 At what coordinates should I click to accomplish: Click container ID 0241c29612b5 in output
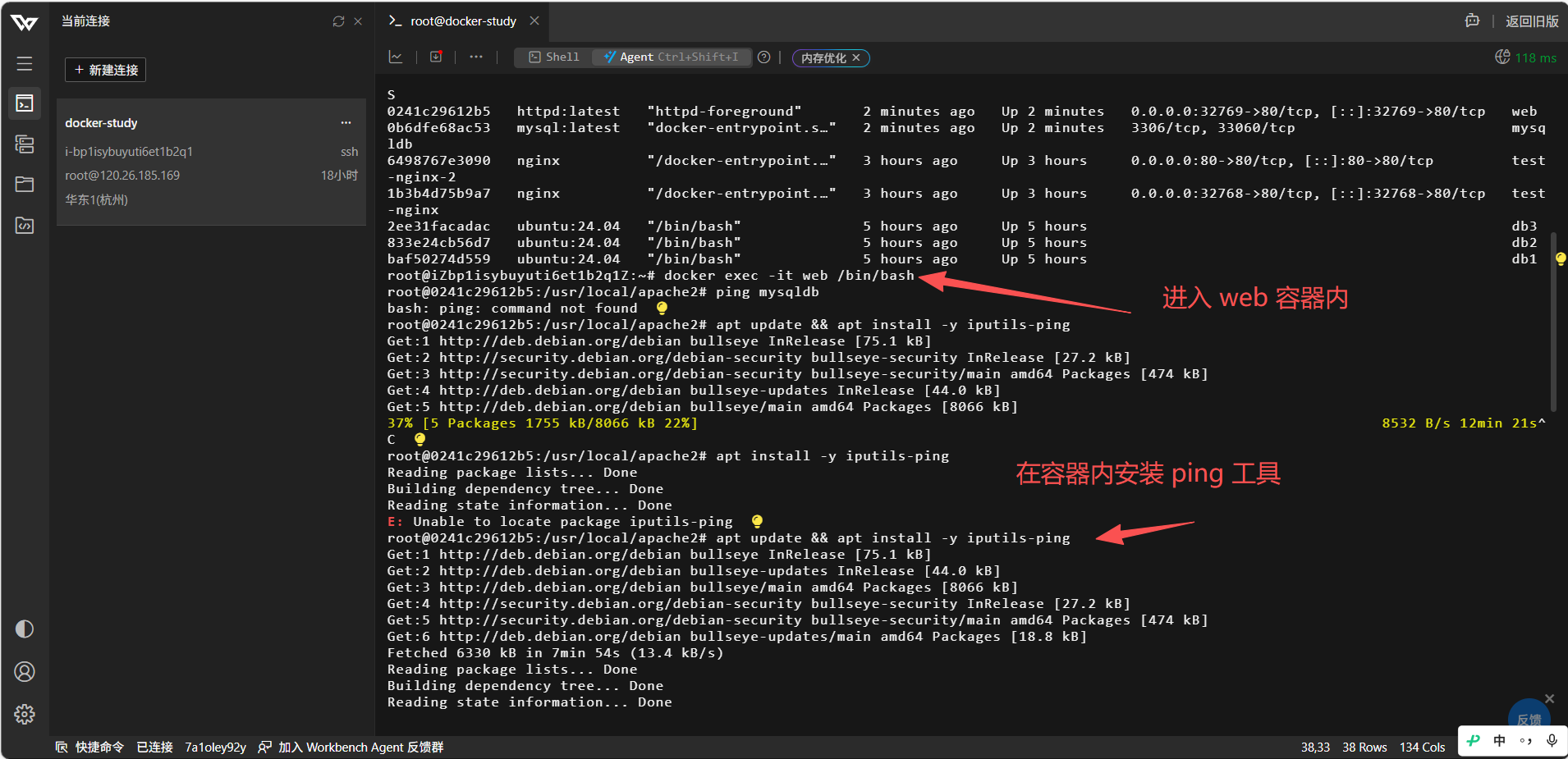pos(438,111)
